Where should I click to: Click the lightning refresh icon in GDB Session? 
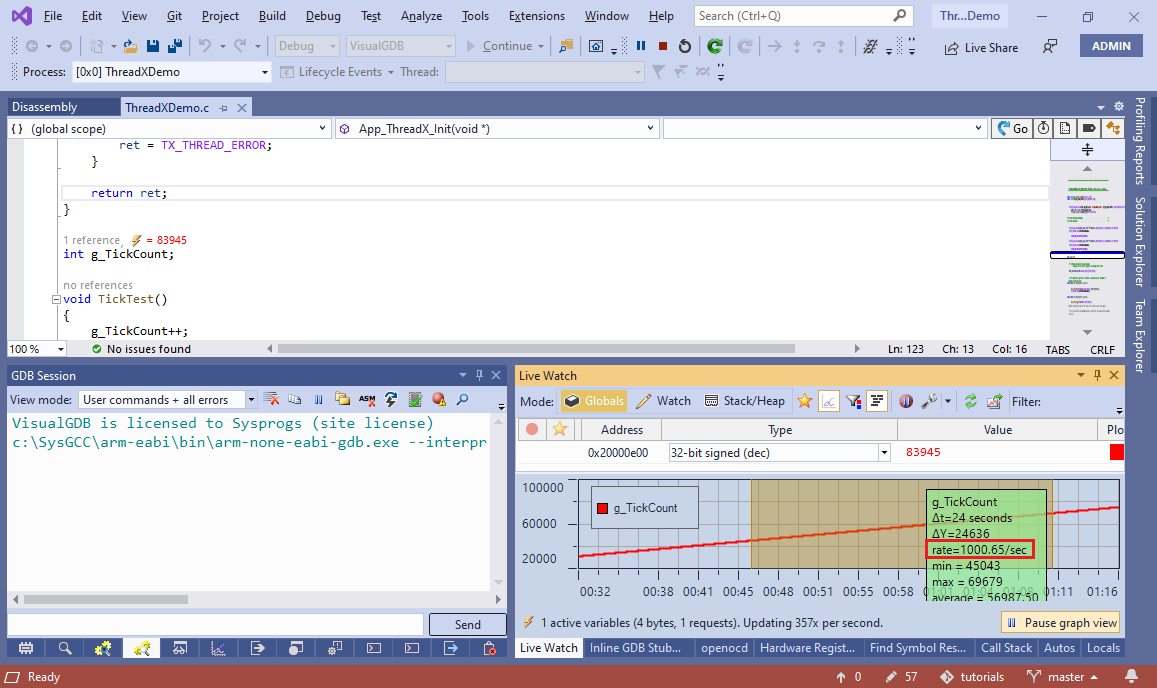(391, 399)
